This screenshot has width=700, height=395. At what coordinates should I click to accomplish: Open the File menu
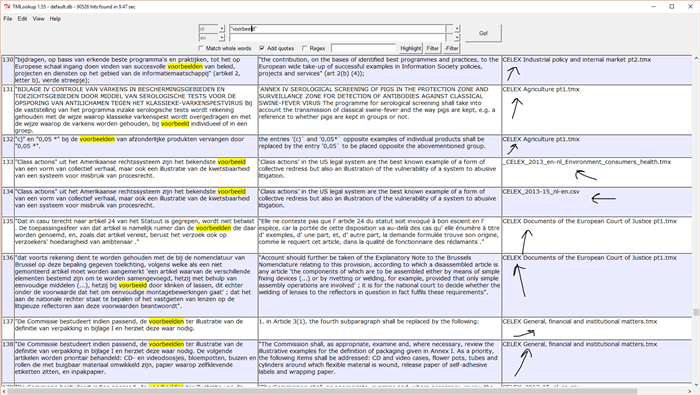tap(8, 19)
